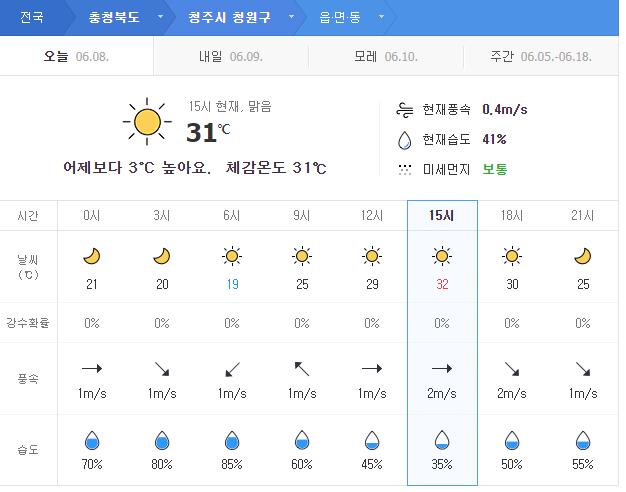Click the large sunny current weather icon
This screenshot has height=492, width=626.
(147, 123)
